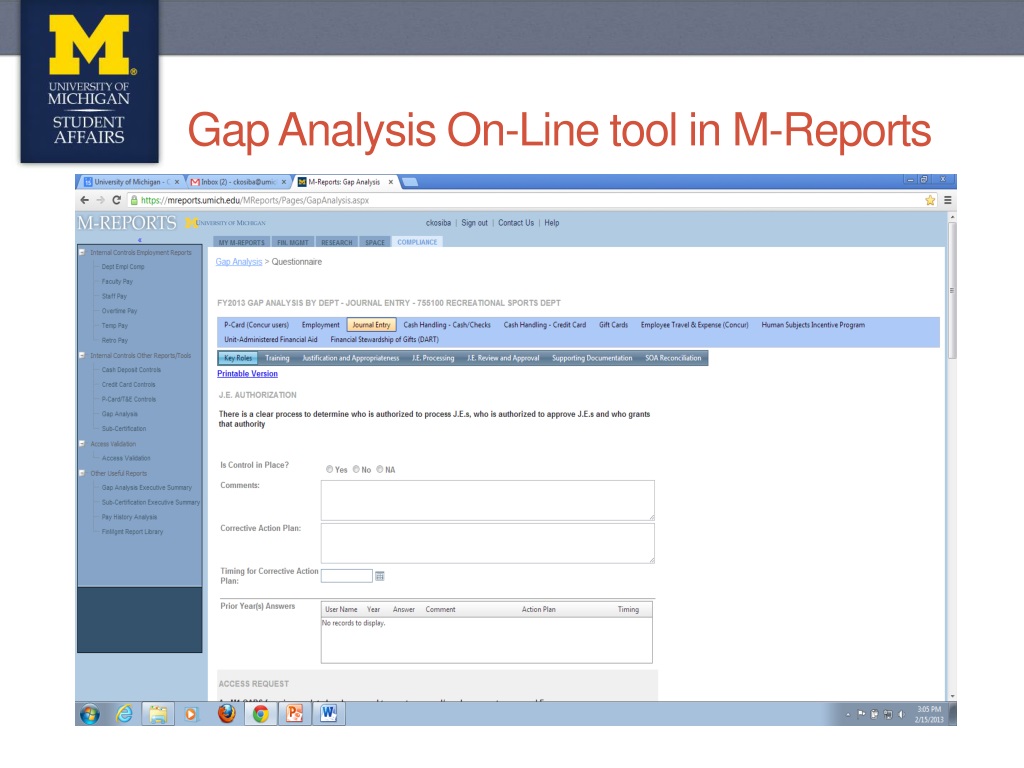Select No for Is Control in Place
1024x768 pixels.
pos(357,469)
